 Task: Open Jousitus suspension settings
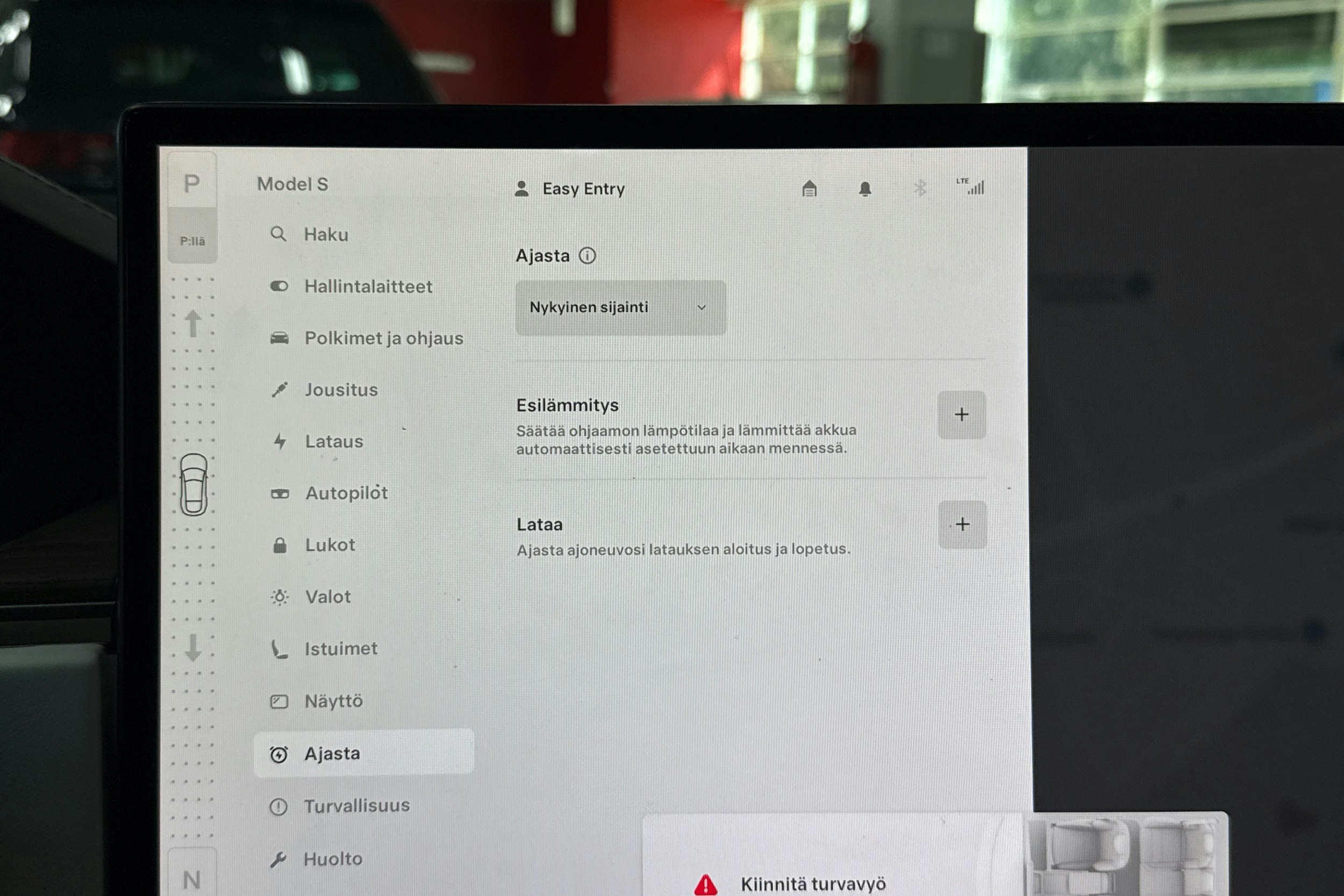pos(364,390)
